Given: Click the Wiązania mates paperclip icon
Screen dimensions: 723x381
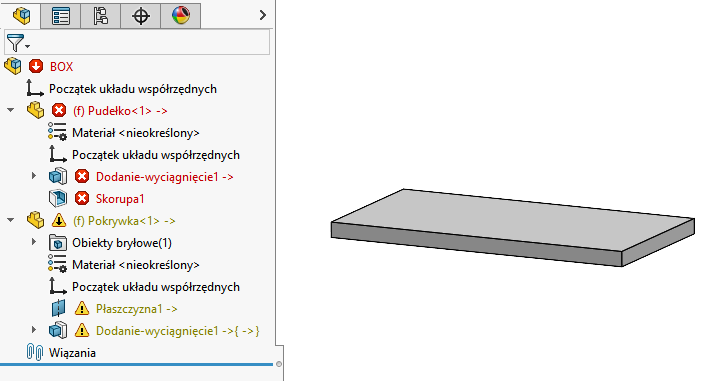Looking at the screenshot, I should (x=35, y=352).
